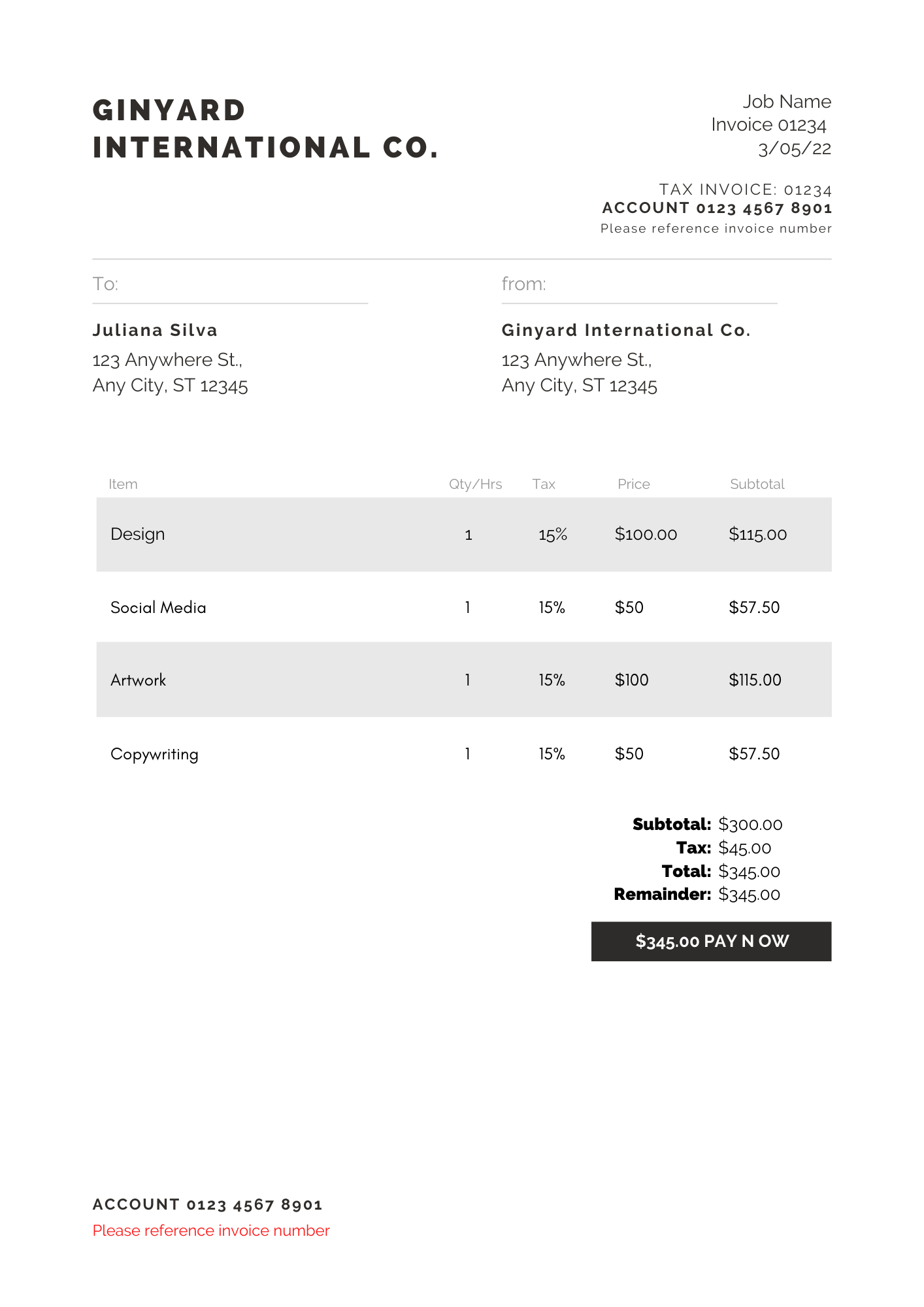Click the $345.00 PAY NOW button
The image size is (924, 1307).
click(x=711, y=941)
